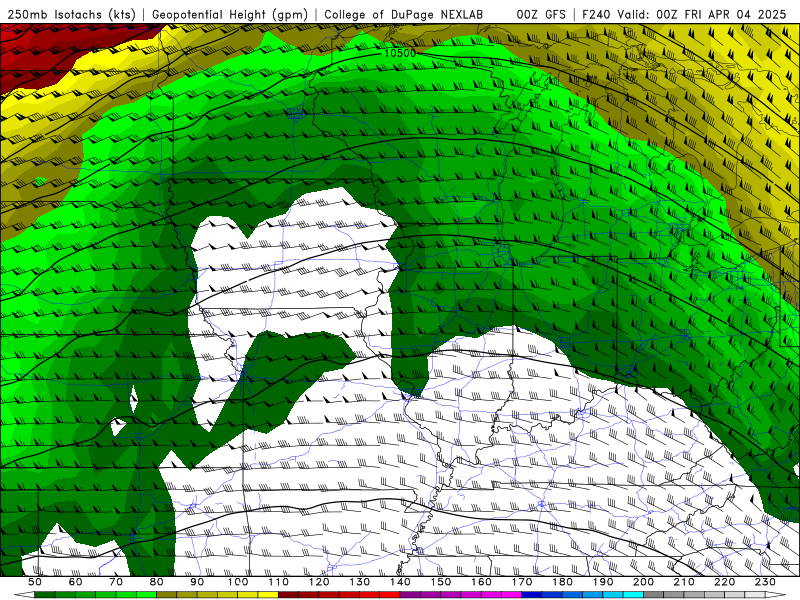Click the '190' value on color scale
The width and height of the screenshot is (800, 600).
[x=603, y=582]
